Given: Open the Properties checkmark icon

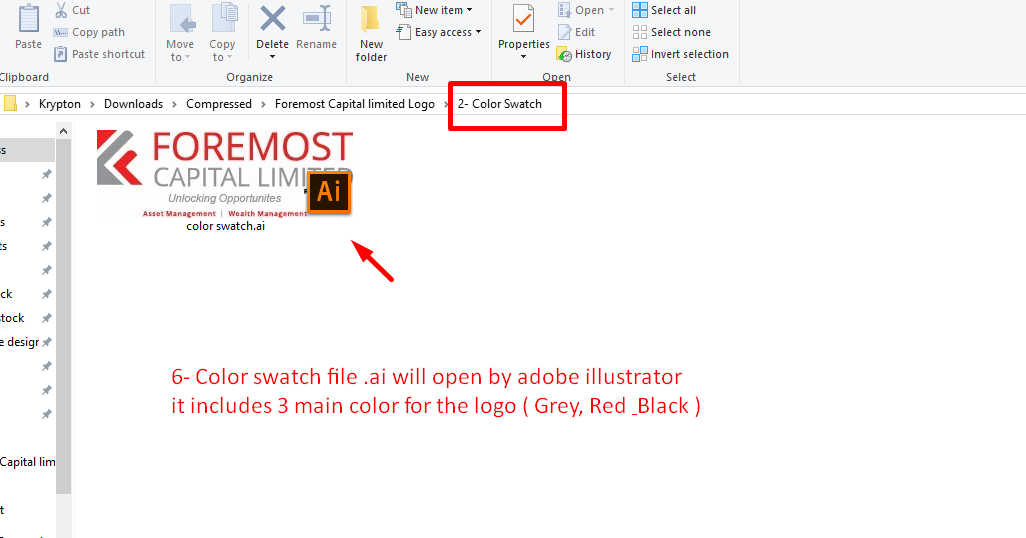Looking at the screenshot, I should pos(523,20).
